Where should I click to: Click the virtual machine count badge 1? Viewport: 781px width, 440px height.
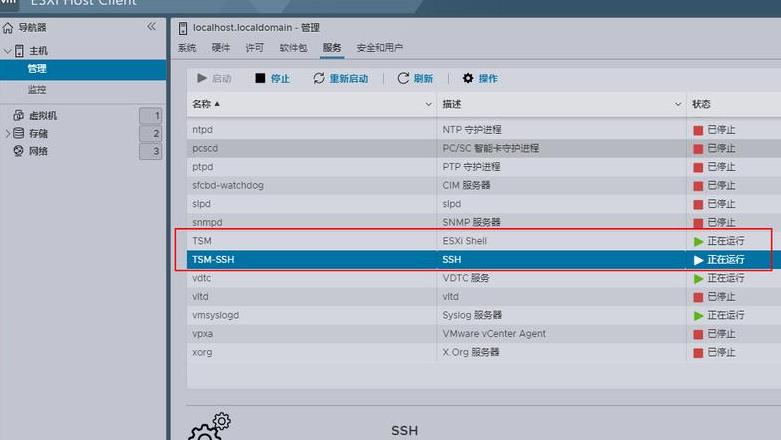pyautogui.click(x=151, y=116)
